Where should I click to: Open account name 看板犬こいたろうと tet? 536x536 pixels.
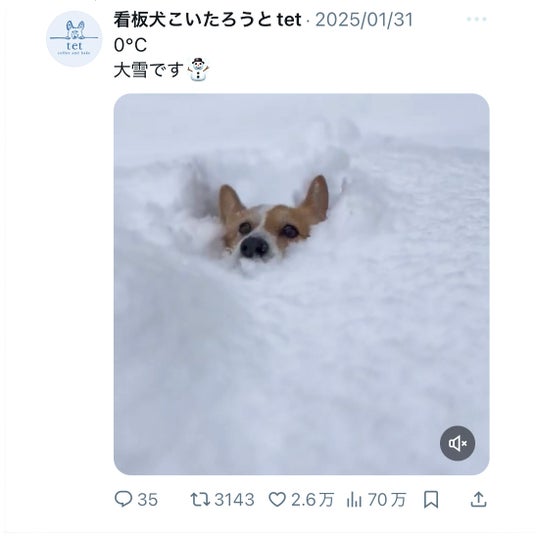(207, 19)
